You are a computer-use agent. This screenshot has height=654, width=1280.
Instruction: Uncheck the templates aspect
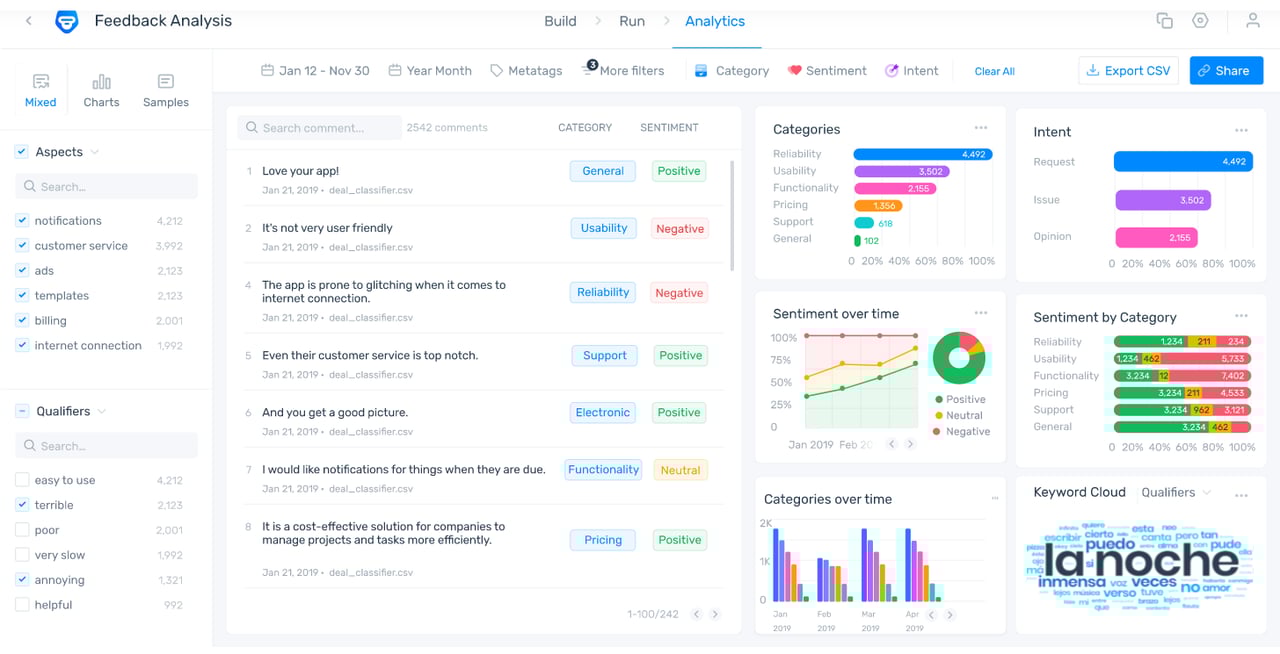click(x=22, y=295)
